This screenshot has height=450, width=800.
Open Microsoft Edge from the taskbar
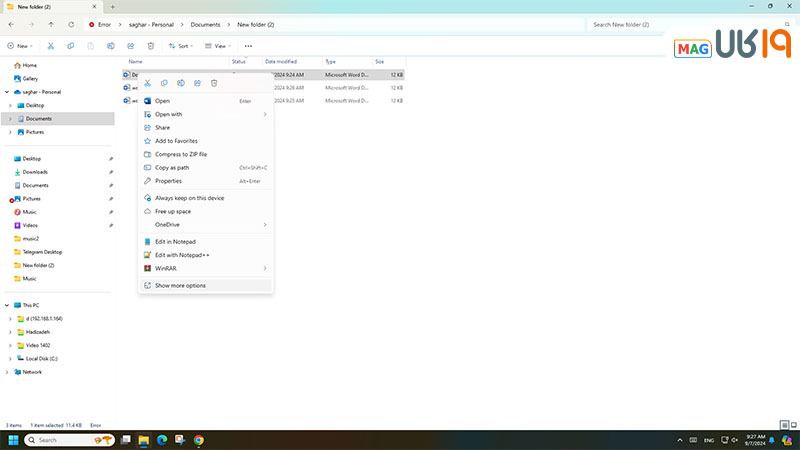click(x=162, y=439)
